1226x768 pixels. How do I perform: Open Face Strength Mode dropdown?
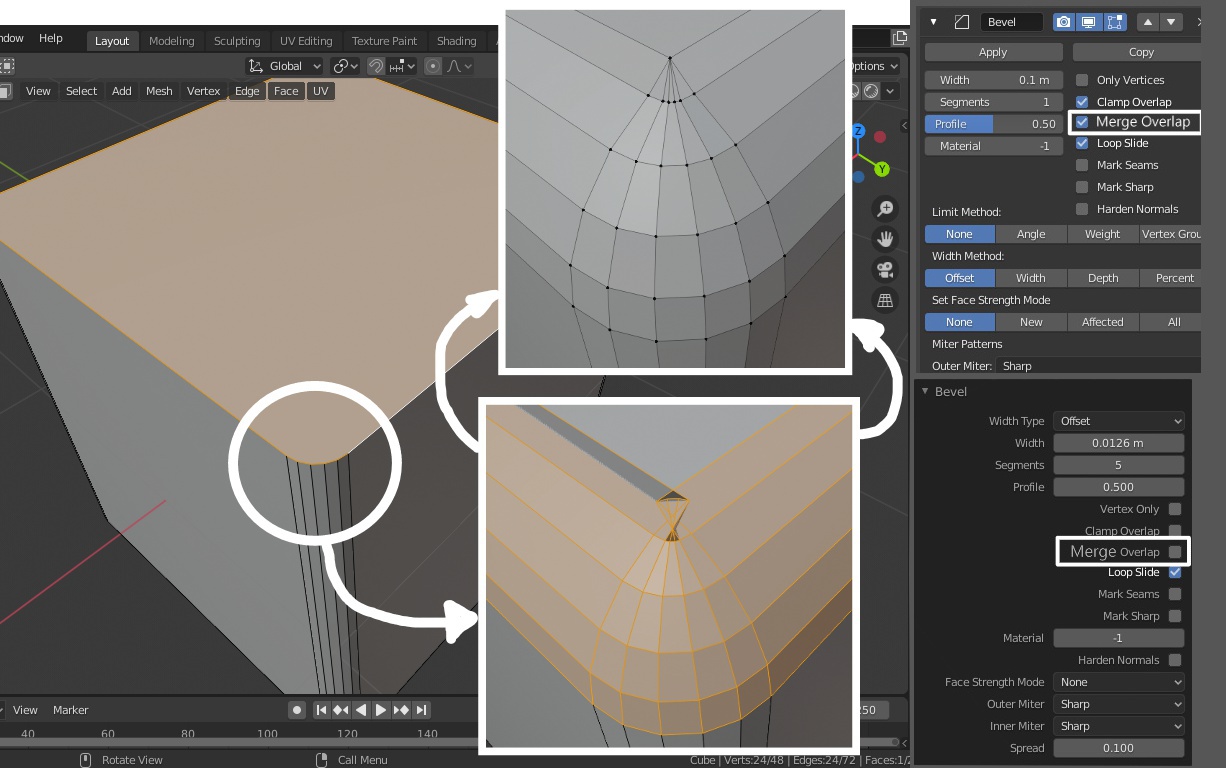(x=1119, y=682)
